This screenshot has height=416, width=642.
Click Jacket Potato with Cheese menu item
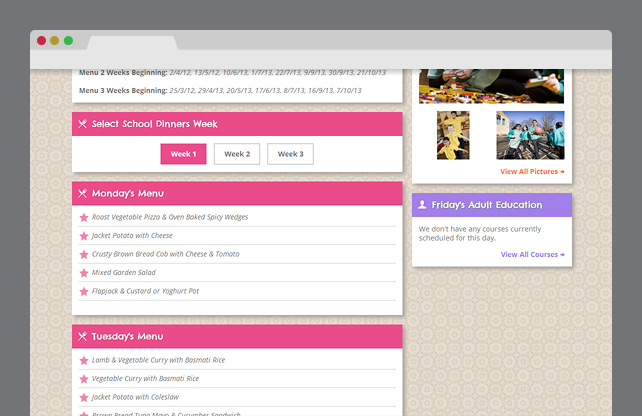(132, 236)
